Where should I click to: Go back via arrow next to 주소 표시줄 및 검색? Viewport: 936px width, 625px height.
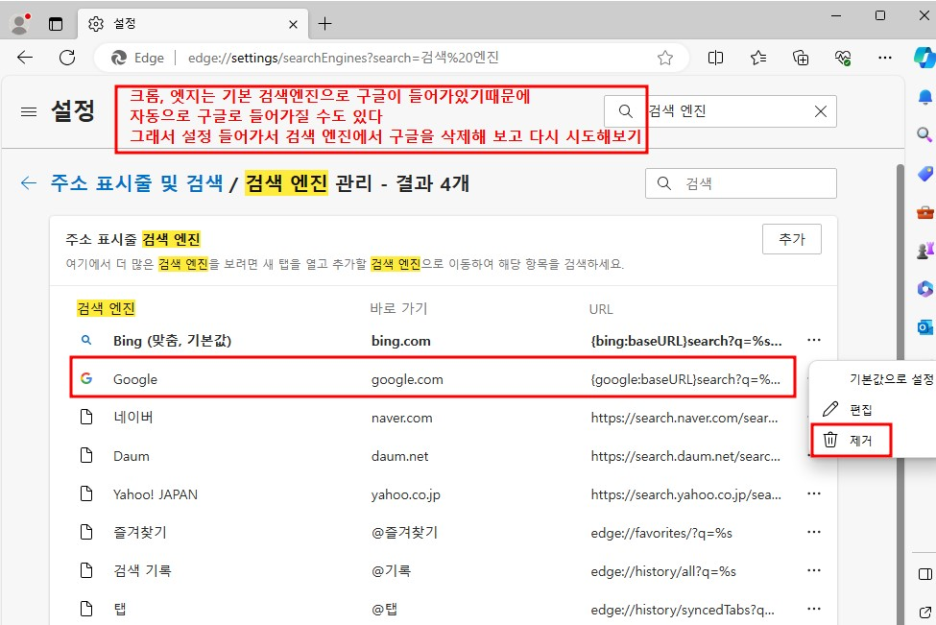pos(28,183)
